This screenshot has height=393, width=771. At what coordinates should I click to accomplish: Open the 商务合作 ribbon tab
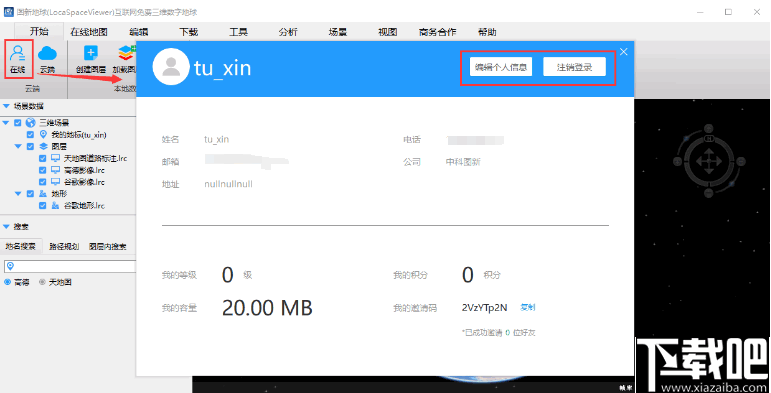[438, 32]
